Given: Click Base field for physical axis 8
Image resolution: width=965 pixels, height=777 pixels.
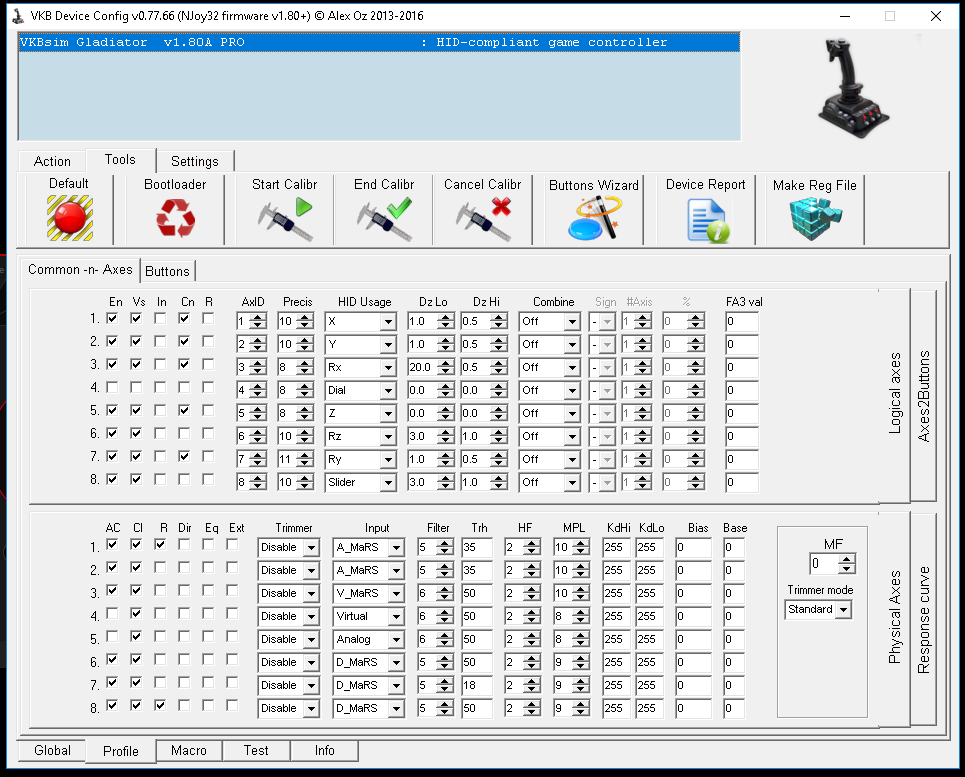Looking at the screenshot, I should click(x=734, y=709).
